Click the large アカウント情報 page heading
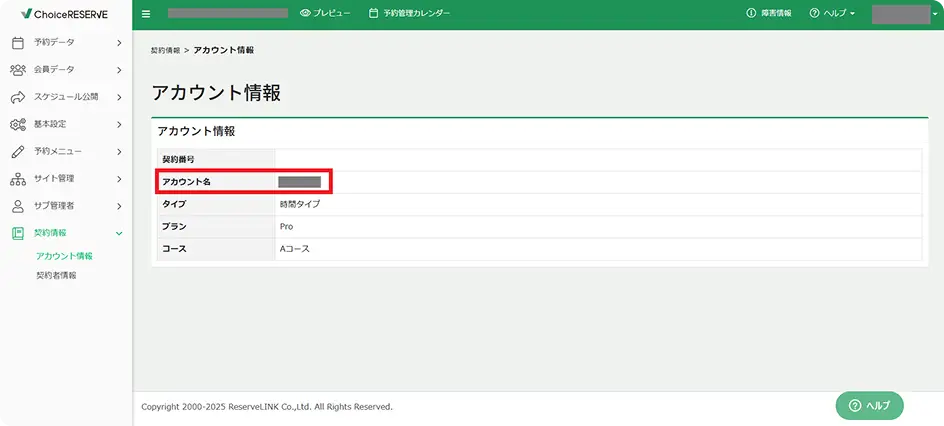 [x=216, y=93]
